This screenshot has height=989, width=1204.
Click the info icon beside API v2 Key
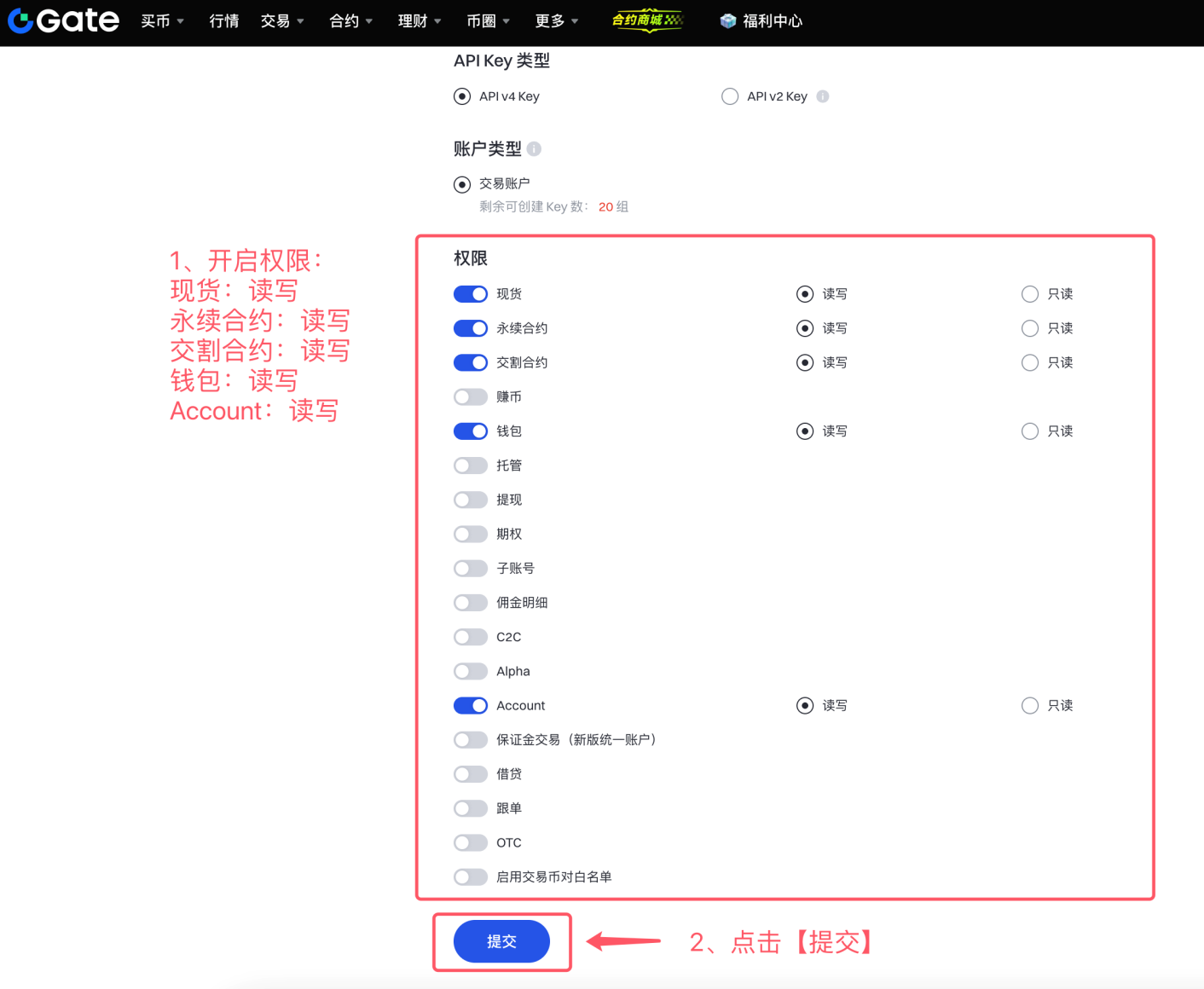(822, 96)
